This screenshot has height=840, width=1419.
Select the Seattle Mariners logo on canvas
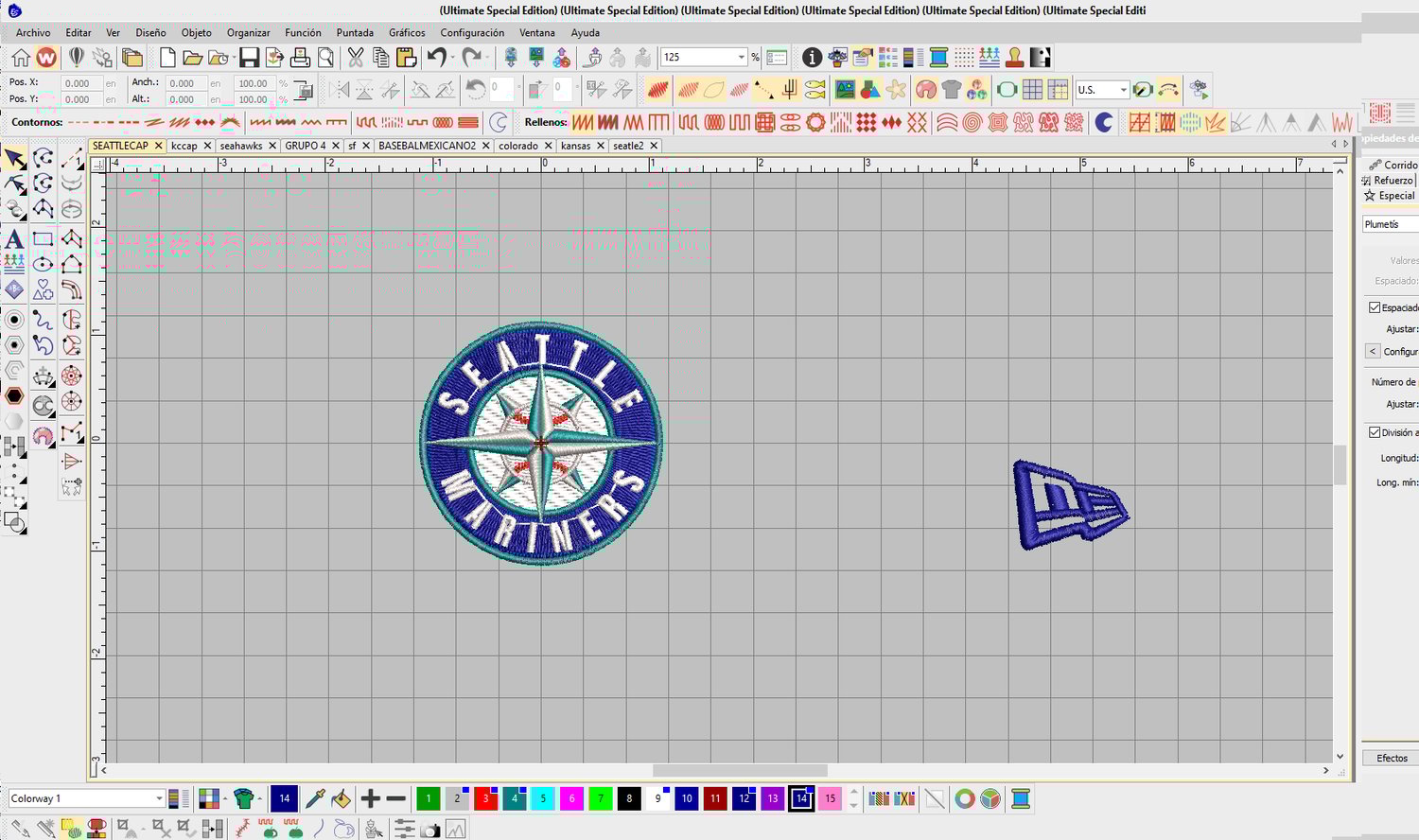[541, 443]
